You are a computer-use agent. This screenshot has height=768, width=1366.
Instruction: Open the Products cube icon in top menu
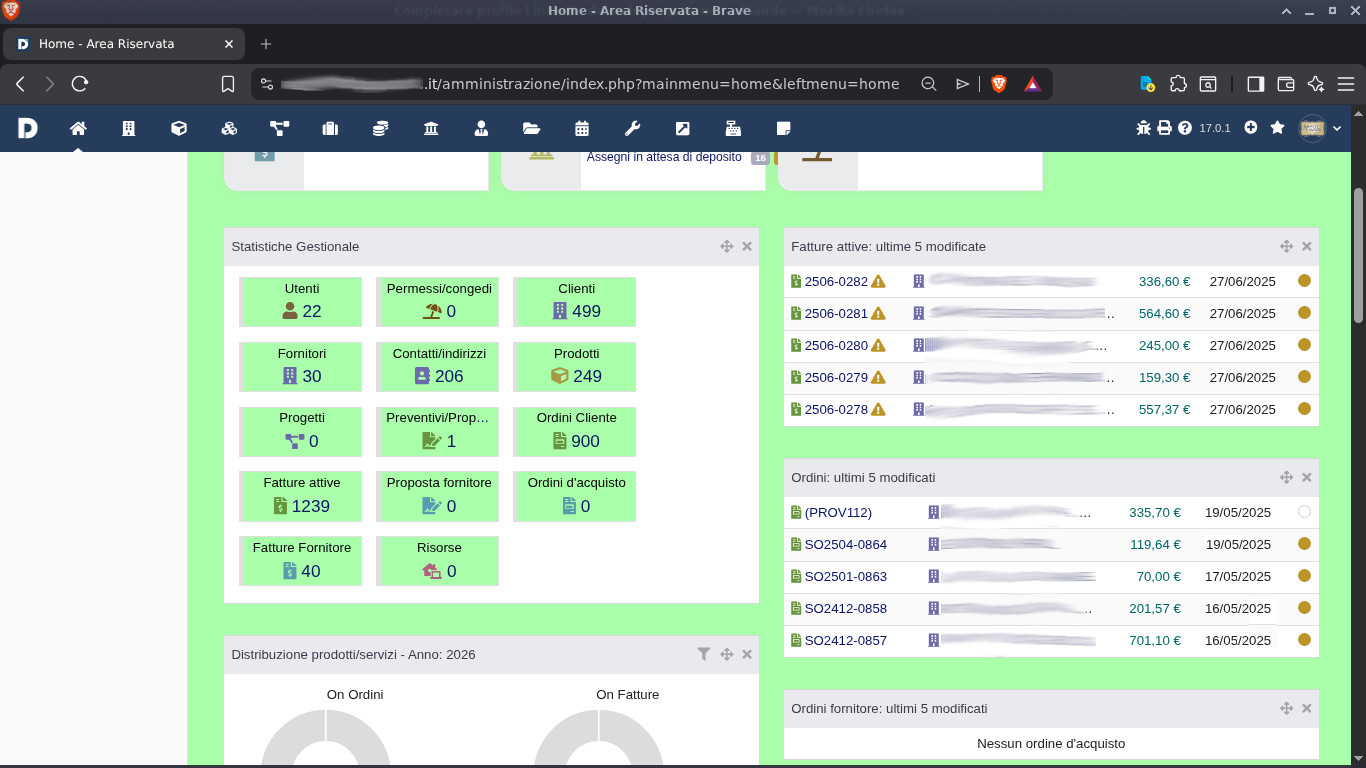(179, 128)
